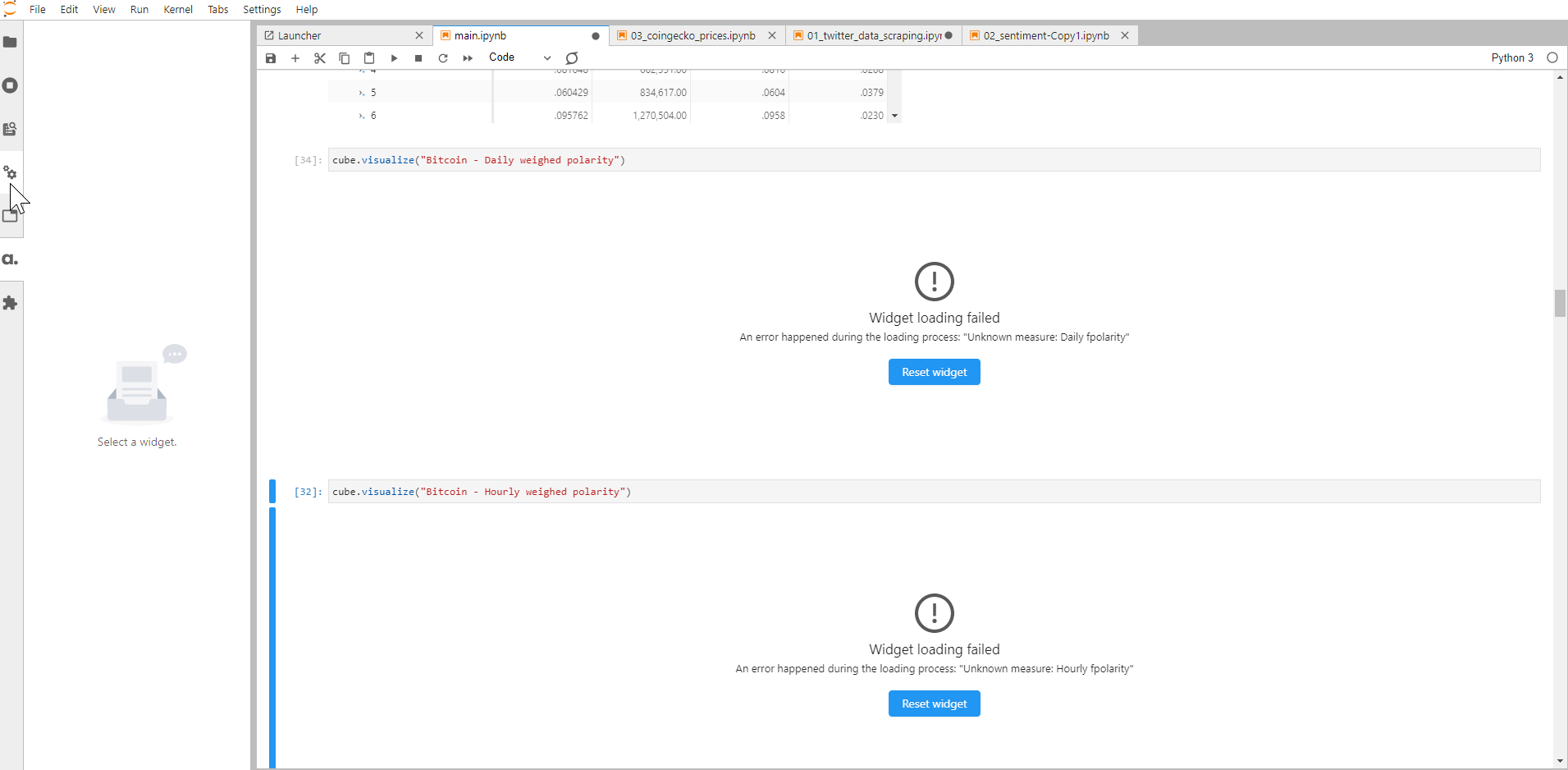The width and height of the screenshot is (1568, 770).
Task: Open the Kernel menu
Action: [x=178, y=9]
